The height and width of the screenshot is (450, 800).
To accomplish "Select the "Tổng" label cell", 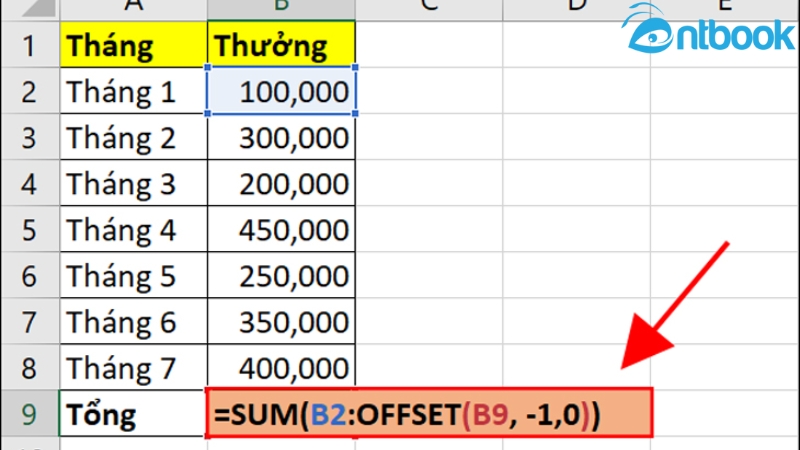I will pos(132,413).
